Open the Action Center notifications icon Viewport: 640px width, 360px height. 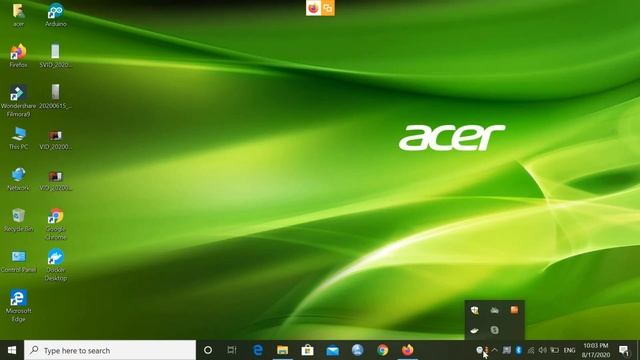click(624, 350)
